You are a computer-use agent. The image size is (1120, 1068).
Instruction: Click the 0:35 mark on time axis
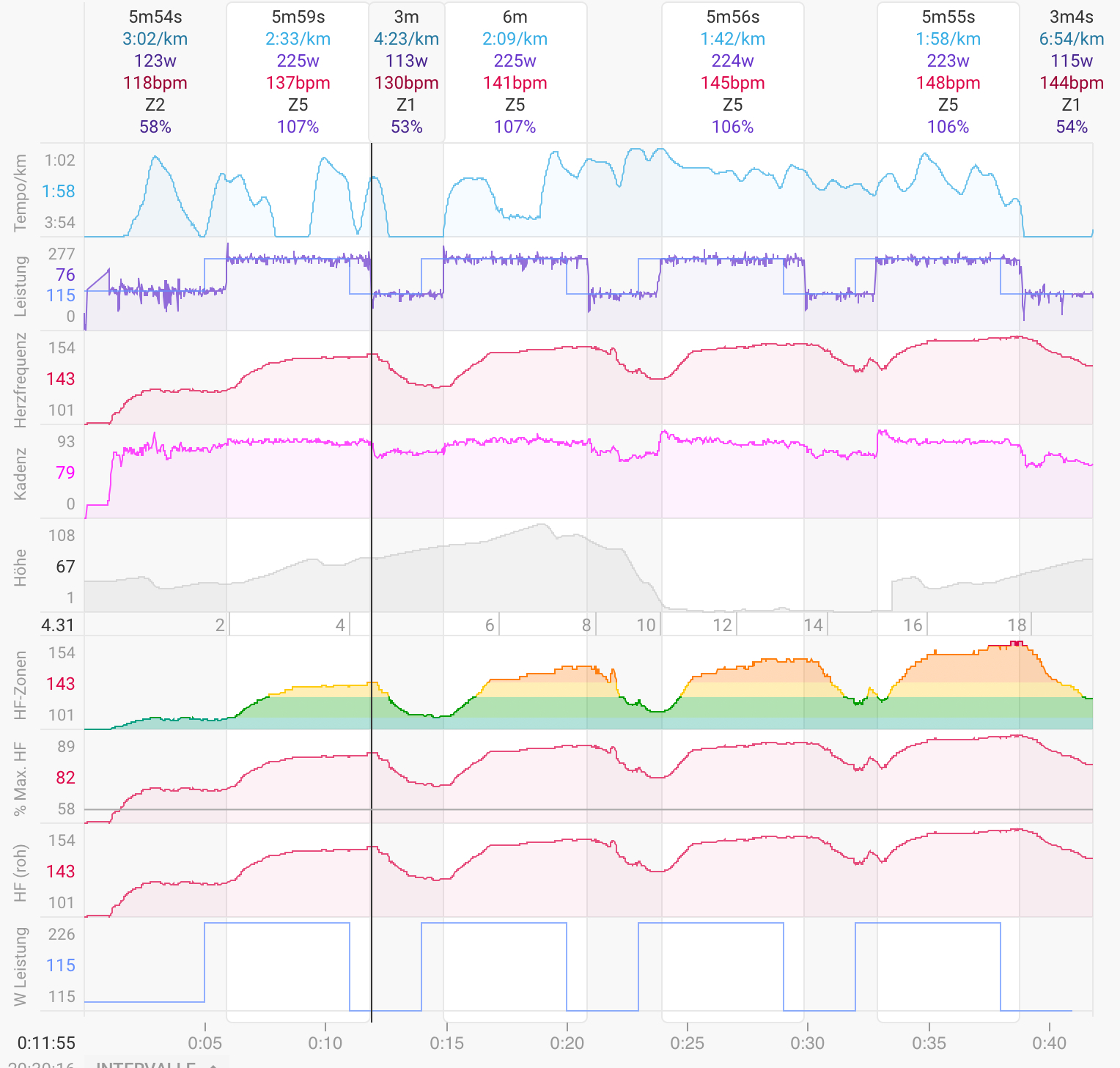(929, 1042)
